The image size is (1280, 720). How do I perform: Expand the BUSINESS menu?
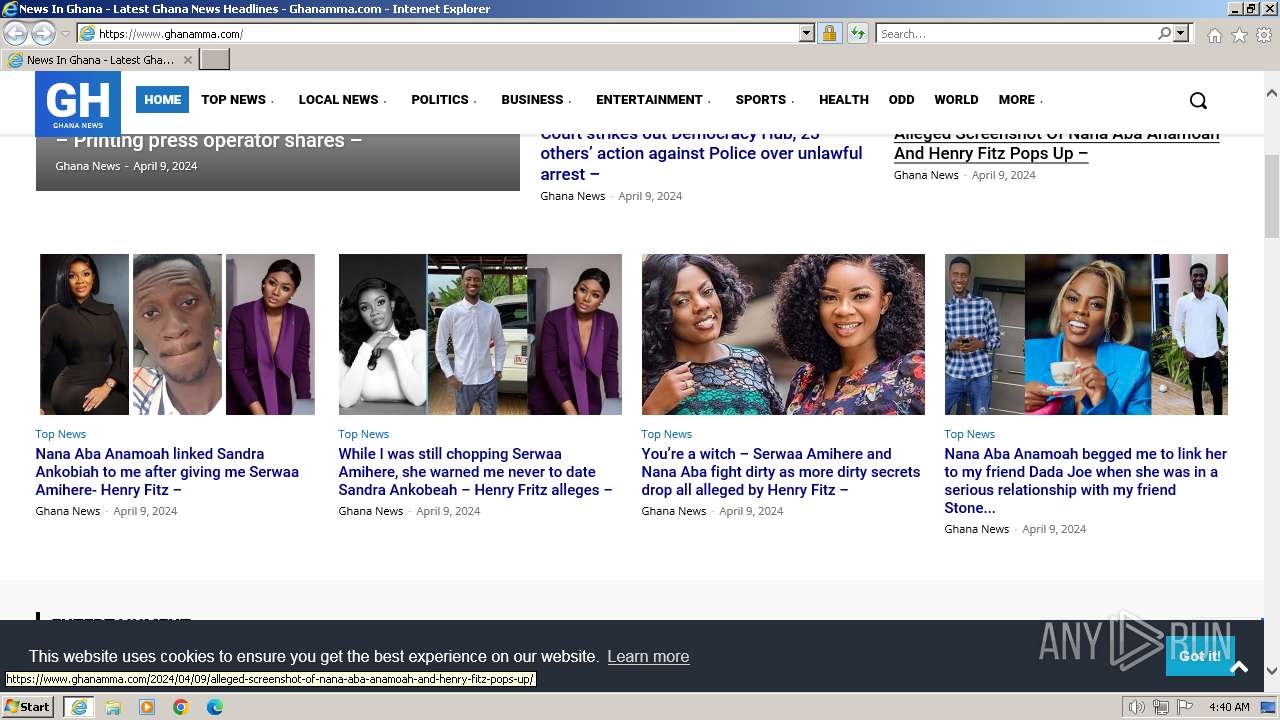click(x=536, y=100)
